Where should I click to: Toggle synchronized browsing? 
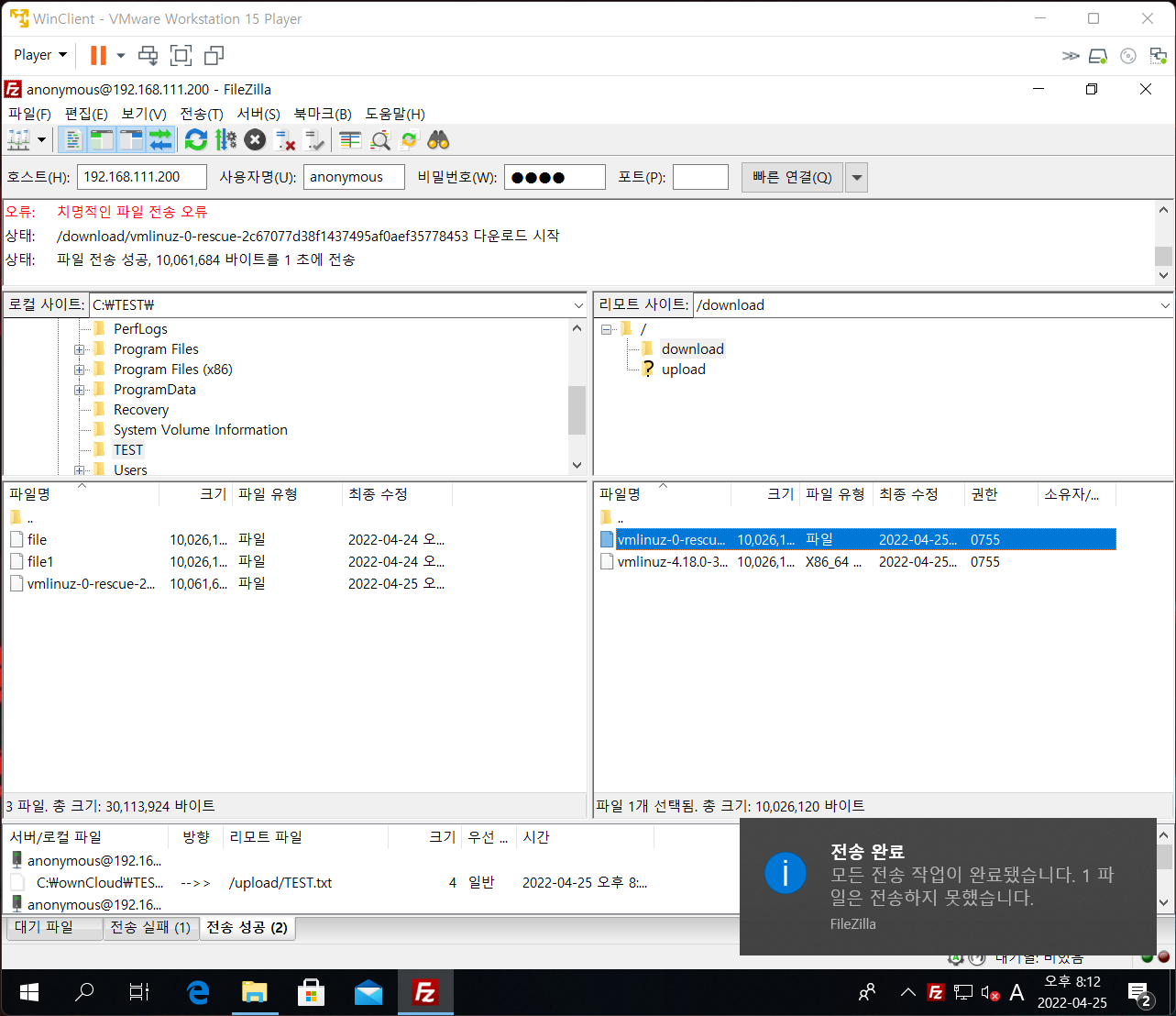[409, 140]
